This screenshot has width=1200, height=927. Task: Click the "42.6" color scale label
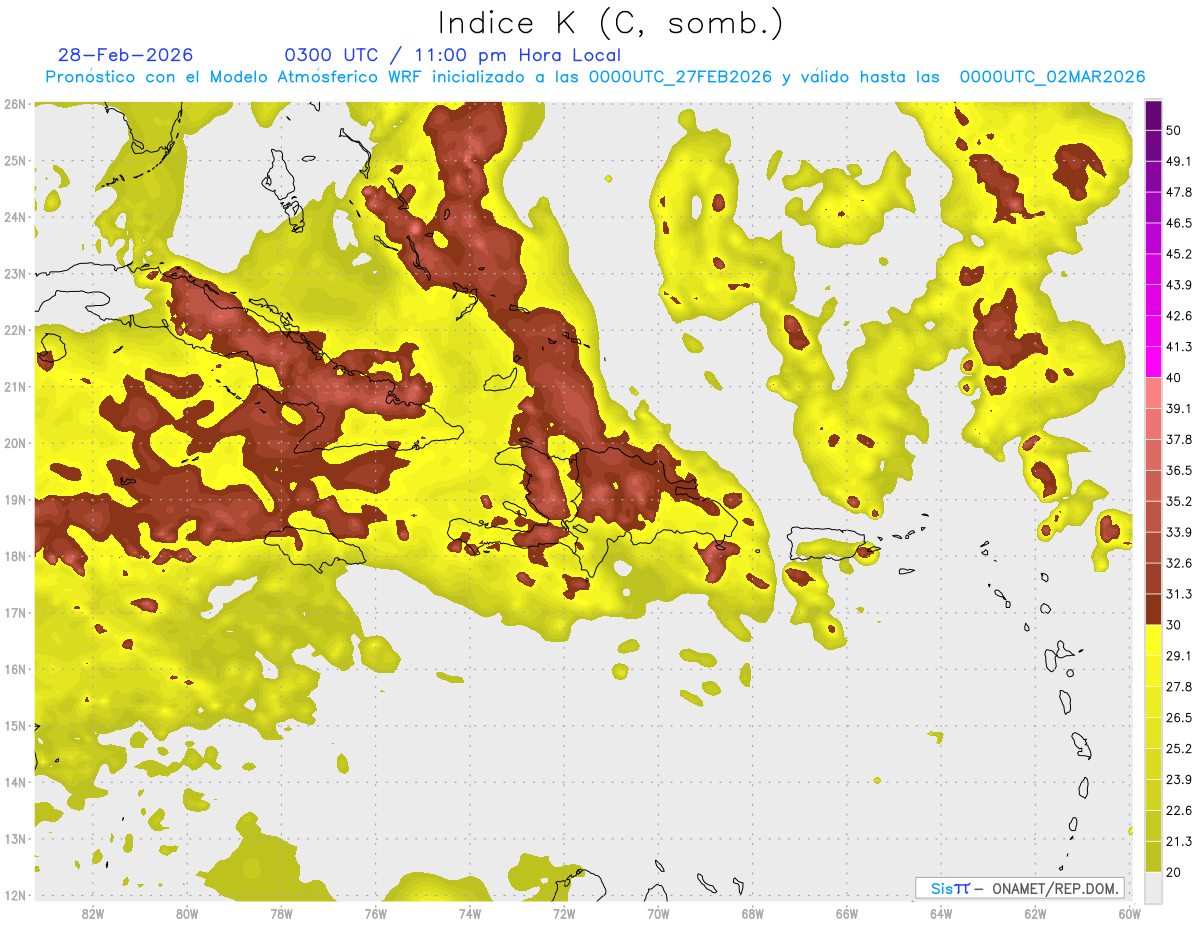point(1179,316)
